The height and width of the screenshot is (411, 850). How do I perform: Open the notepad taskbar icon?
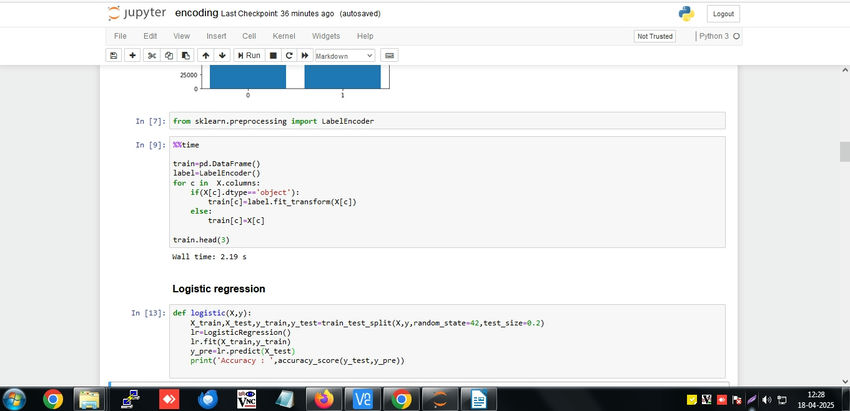tap(285, 400)
